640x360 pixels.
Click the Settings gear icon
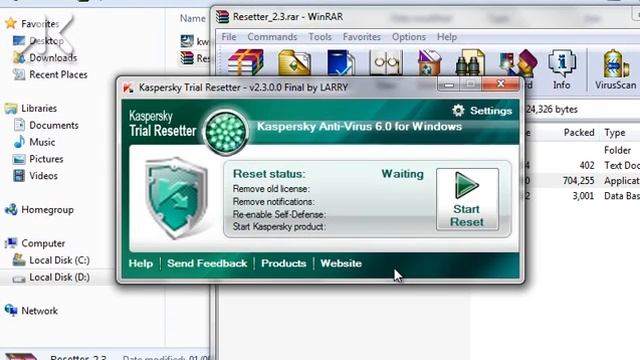pyautogui.click(x=458, y=111)
